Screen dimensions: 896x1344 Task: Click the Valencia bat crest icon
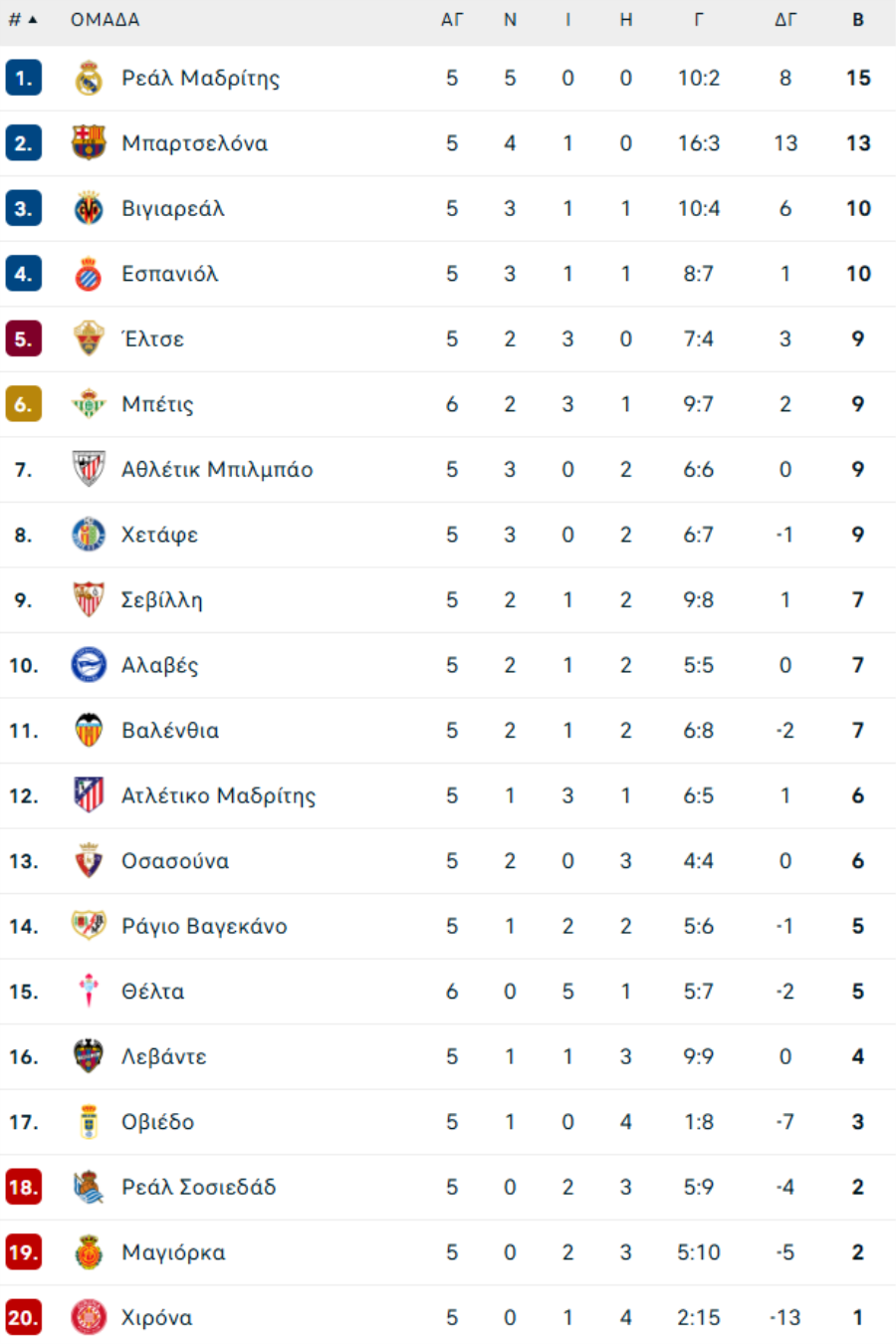[x=89, y=731]
